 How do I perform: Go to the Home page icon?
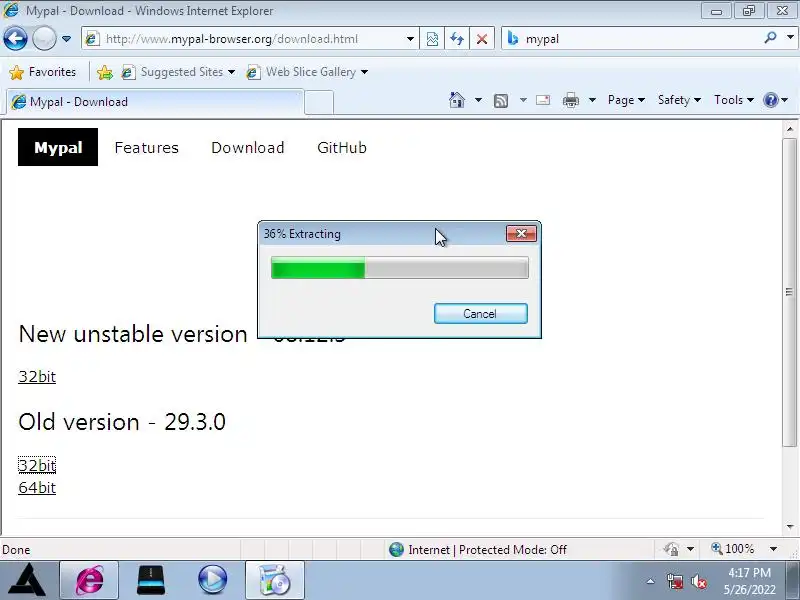[x=457, y=100]
